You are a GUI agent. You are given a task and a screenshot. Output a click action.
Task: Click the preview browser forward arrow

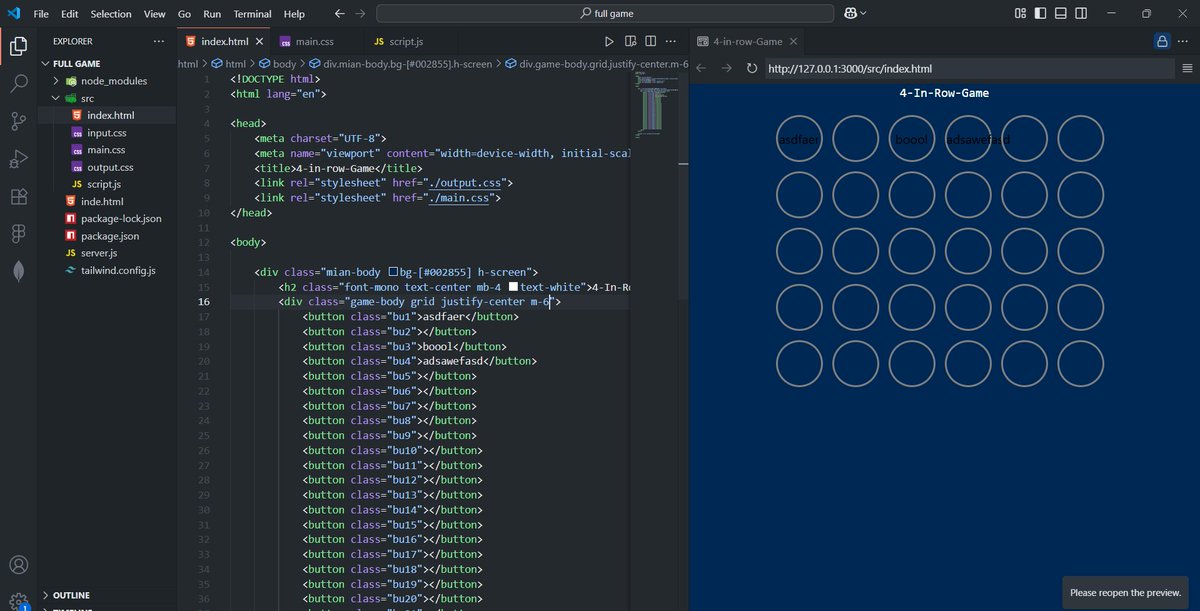pyautogui.click(x=727, y=68)
